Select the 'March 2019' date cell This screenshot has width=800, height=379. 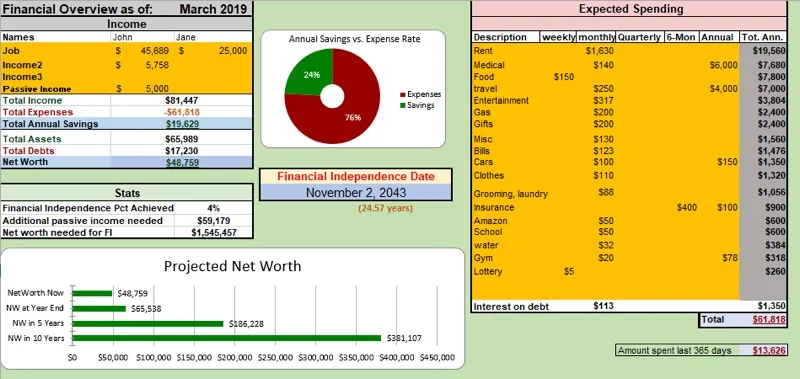213,9
